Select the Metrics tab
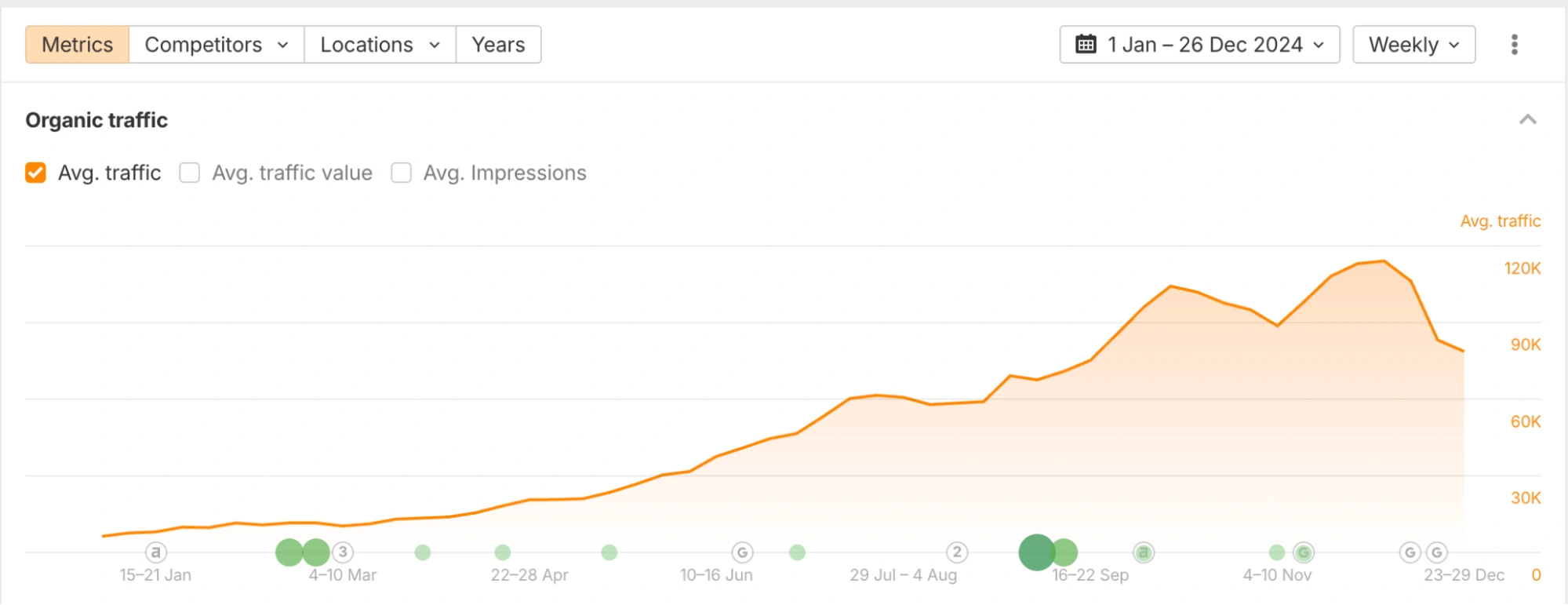The image size is (1568, 605). (77, 45)
